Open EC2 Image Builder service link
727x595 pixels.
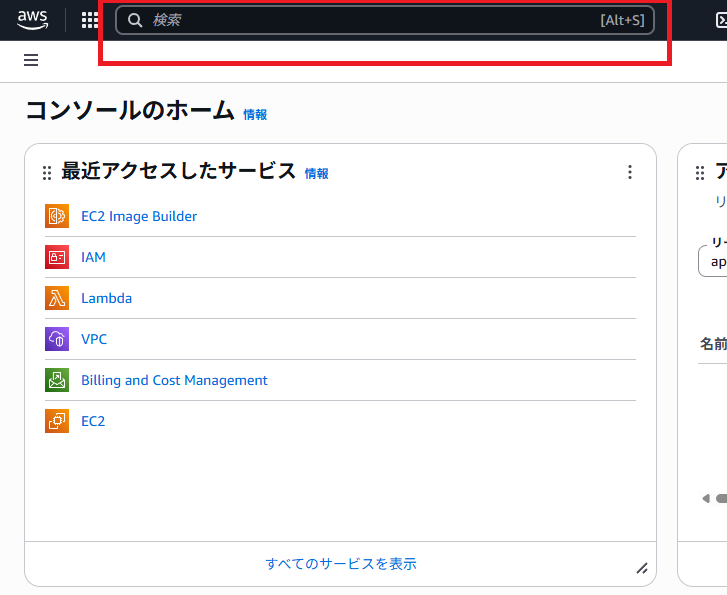tap(139, 216)
